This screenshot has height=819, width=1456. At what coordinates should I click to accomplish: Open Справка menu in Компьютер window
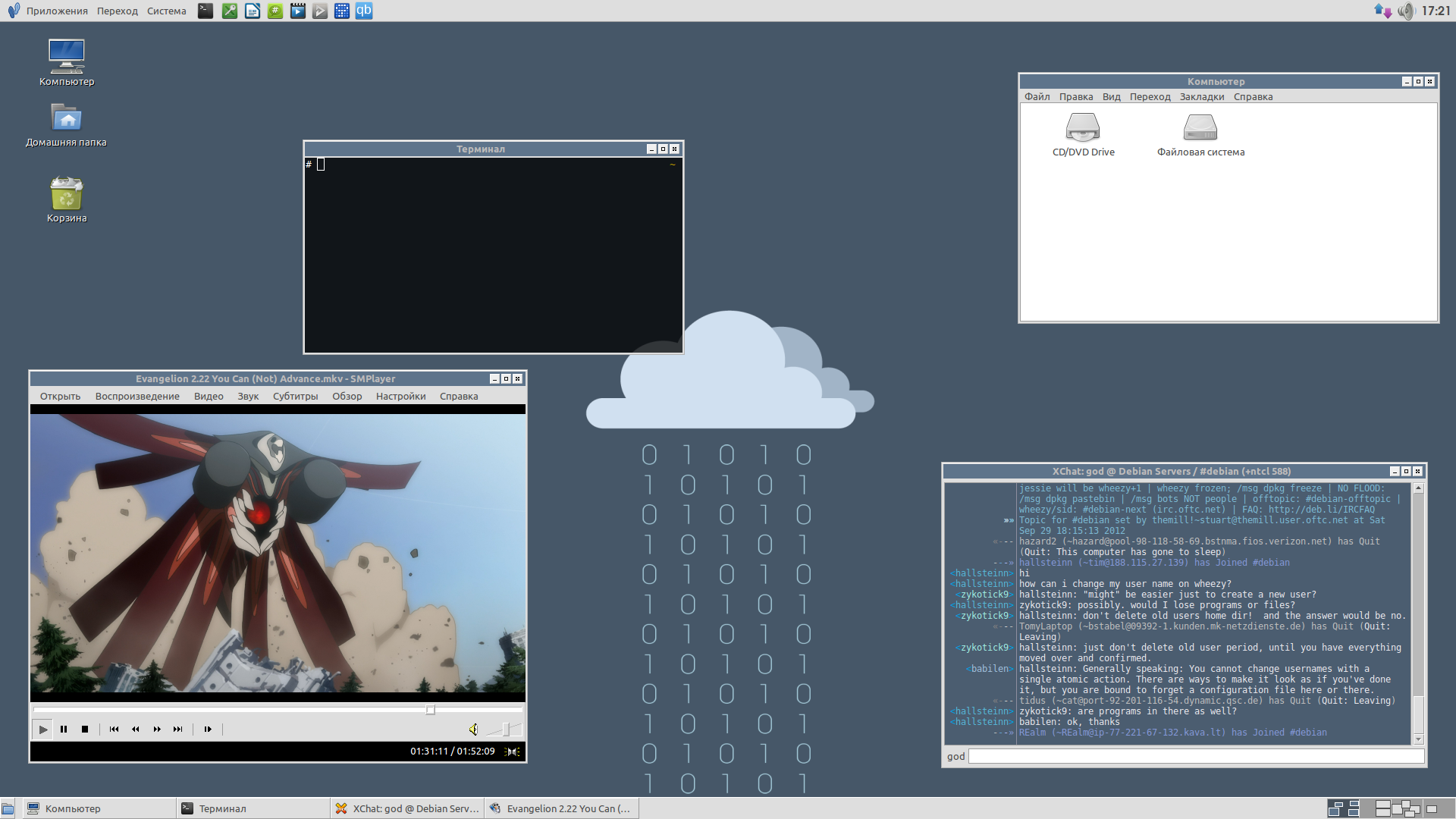[x=1254, y=97]
